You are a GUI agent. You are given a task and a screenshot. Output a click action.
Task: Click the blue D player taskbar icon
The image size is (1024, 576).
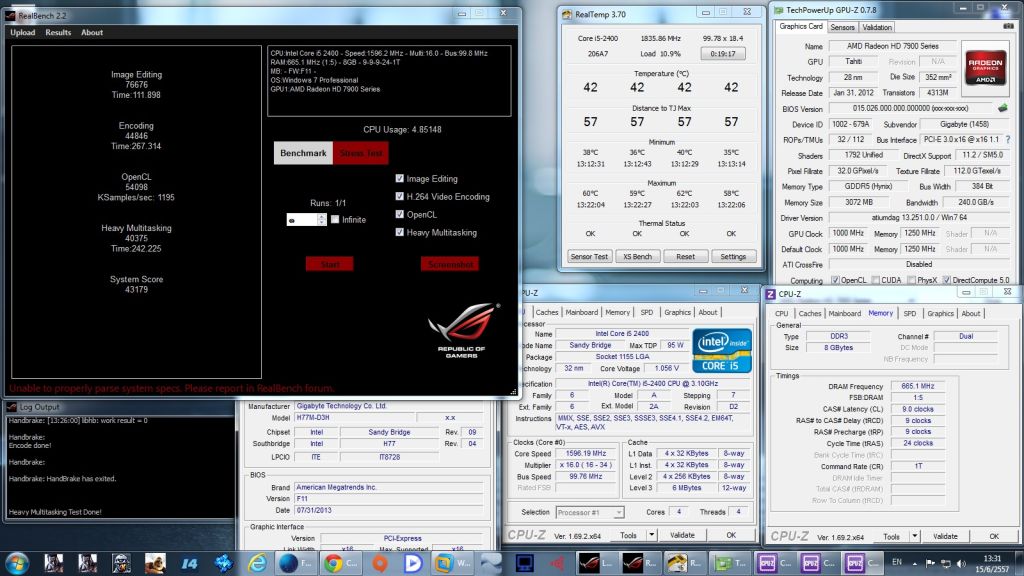412,562
